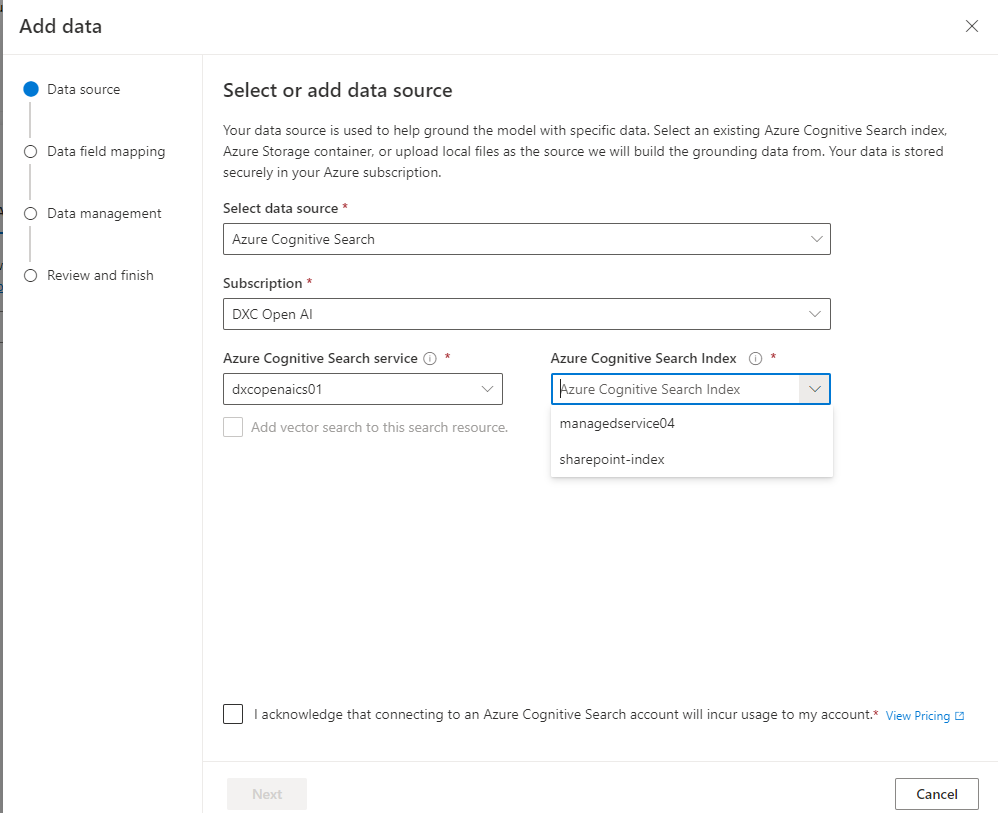Click the Review and finish step circle

(x=30, y=275)
